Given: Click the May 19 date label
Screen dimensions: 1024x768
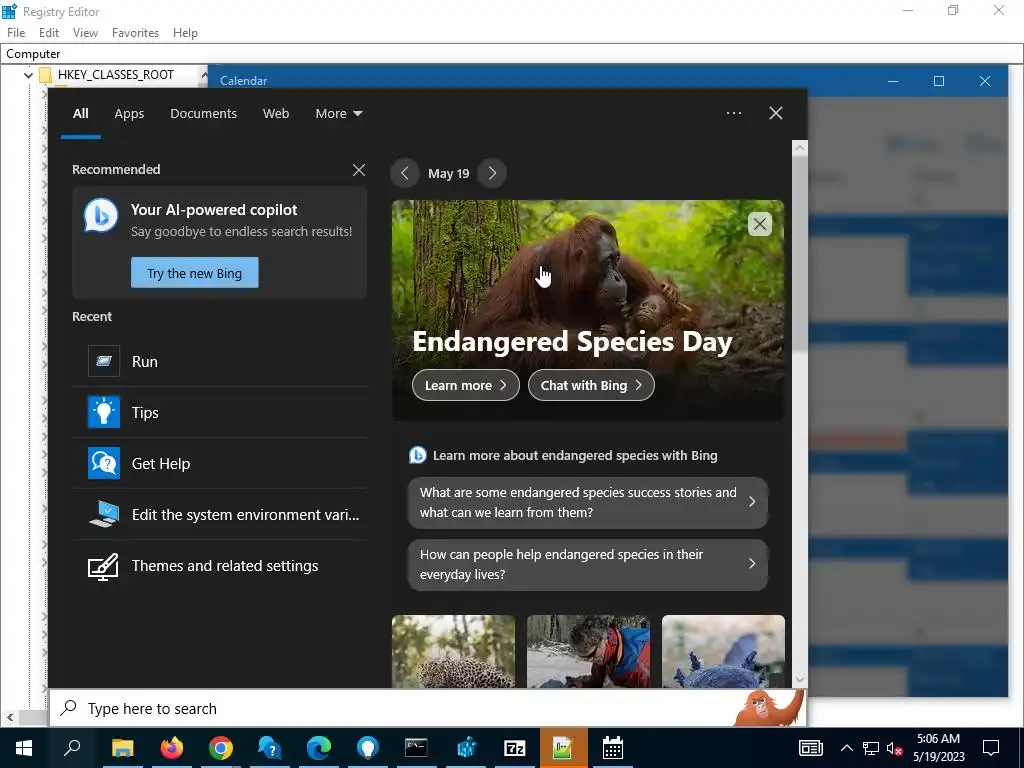Looking at the screenshot, I should coord(449,173).
